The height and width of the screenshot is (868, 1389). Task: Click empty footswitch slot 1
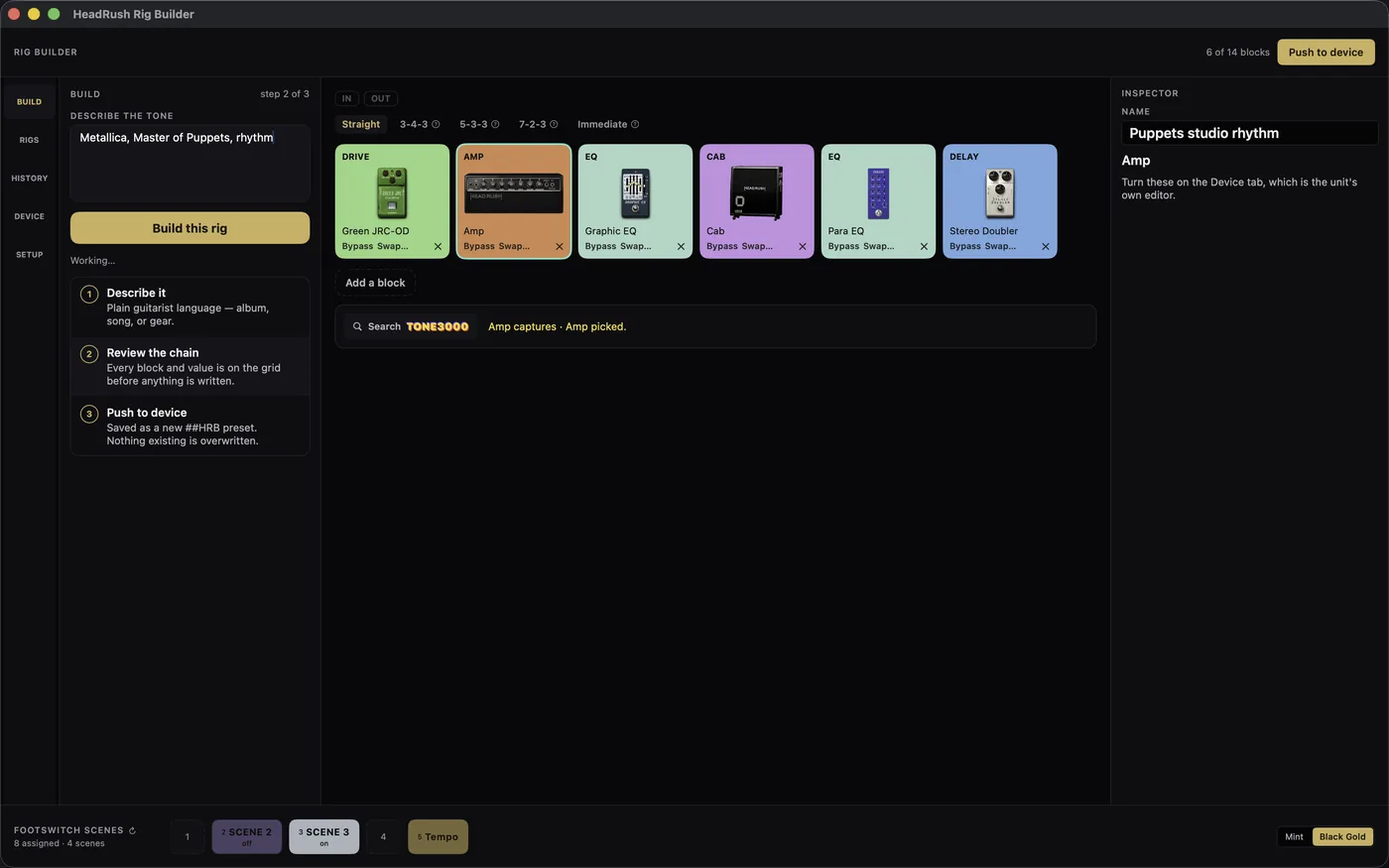point(187,836)
